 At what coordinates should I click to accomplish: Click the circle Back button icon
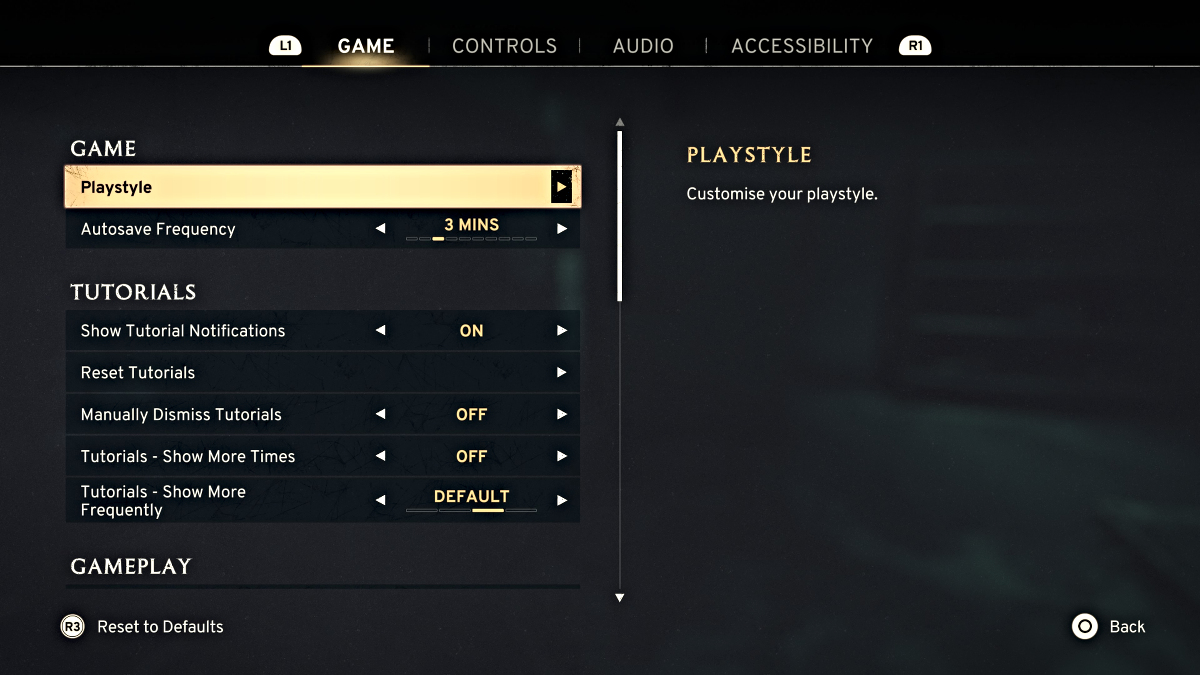1083,627
